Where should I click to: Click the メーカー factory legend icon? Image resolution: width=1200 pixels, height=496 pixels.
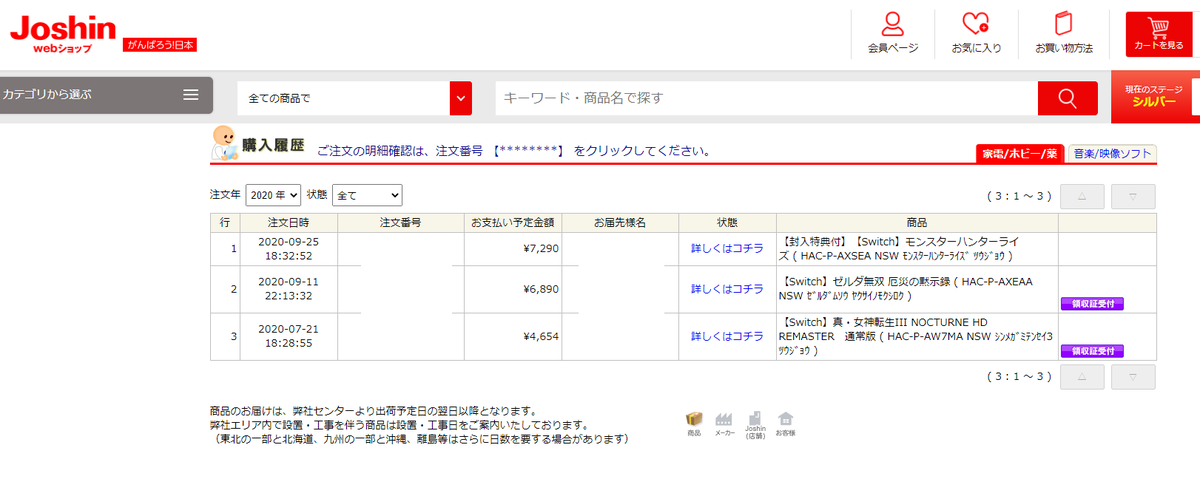[x=724, y=423]
